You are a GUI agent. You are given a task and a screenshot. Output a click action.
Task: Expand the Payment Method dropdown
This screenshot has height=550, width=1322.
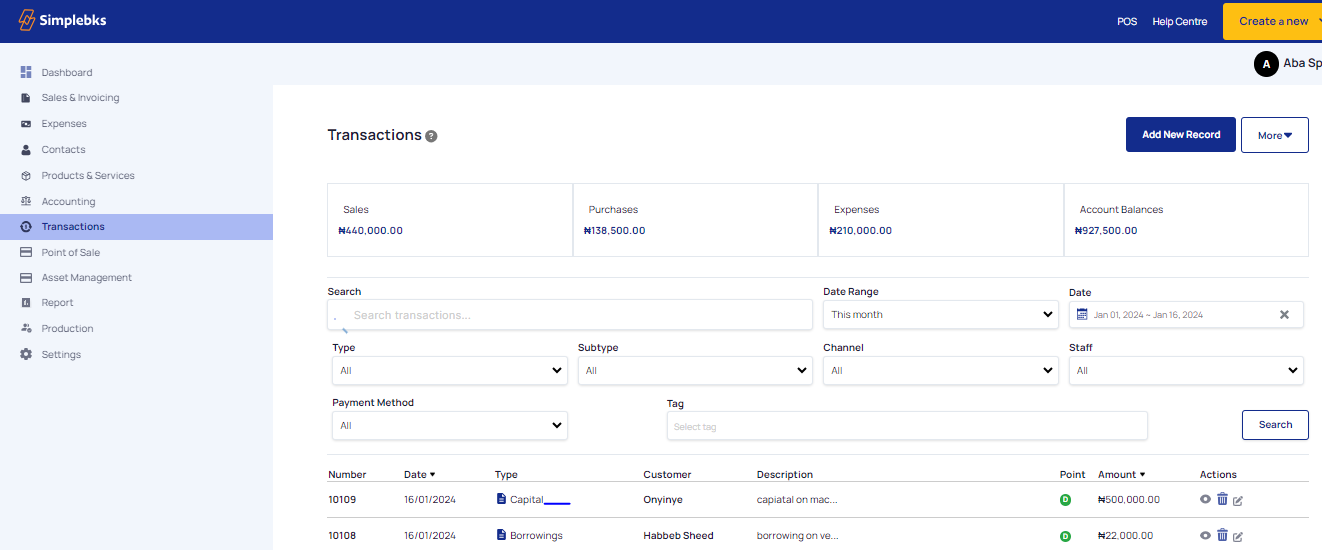tap(449, 425)
